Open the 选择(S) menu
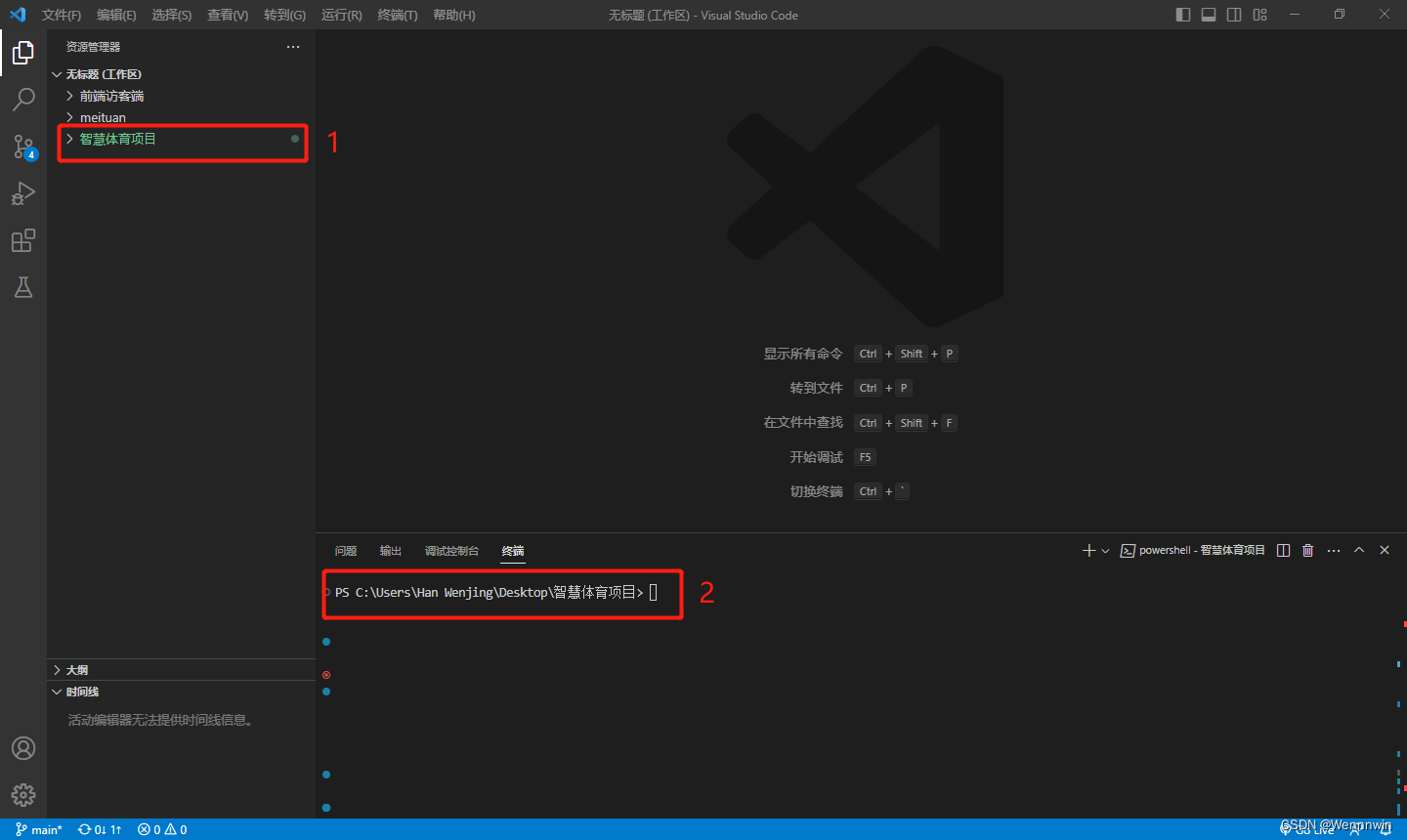The width and height of the screenshot is (1407, 840). 172,15
